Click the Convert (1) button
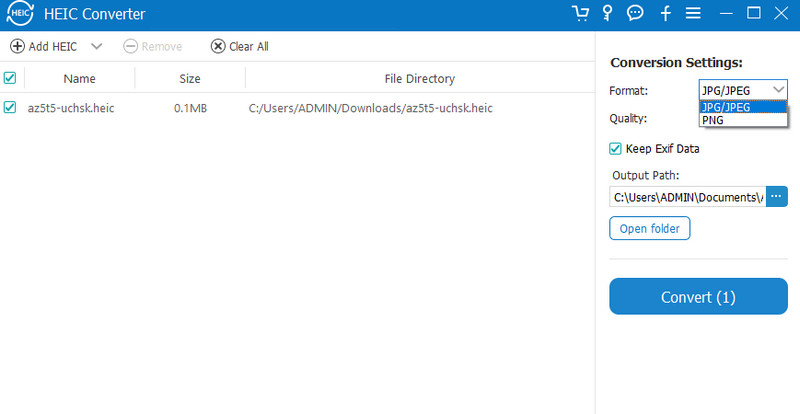Viewport: 800px width, 414px height. coord(698,297)
